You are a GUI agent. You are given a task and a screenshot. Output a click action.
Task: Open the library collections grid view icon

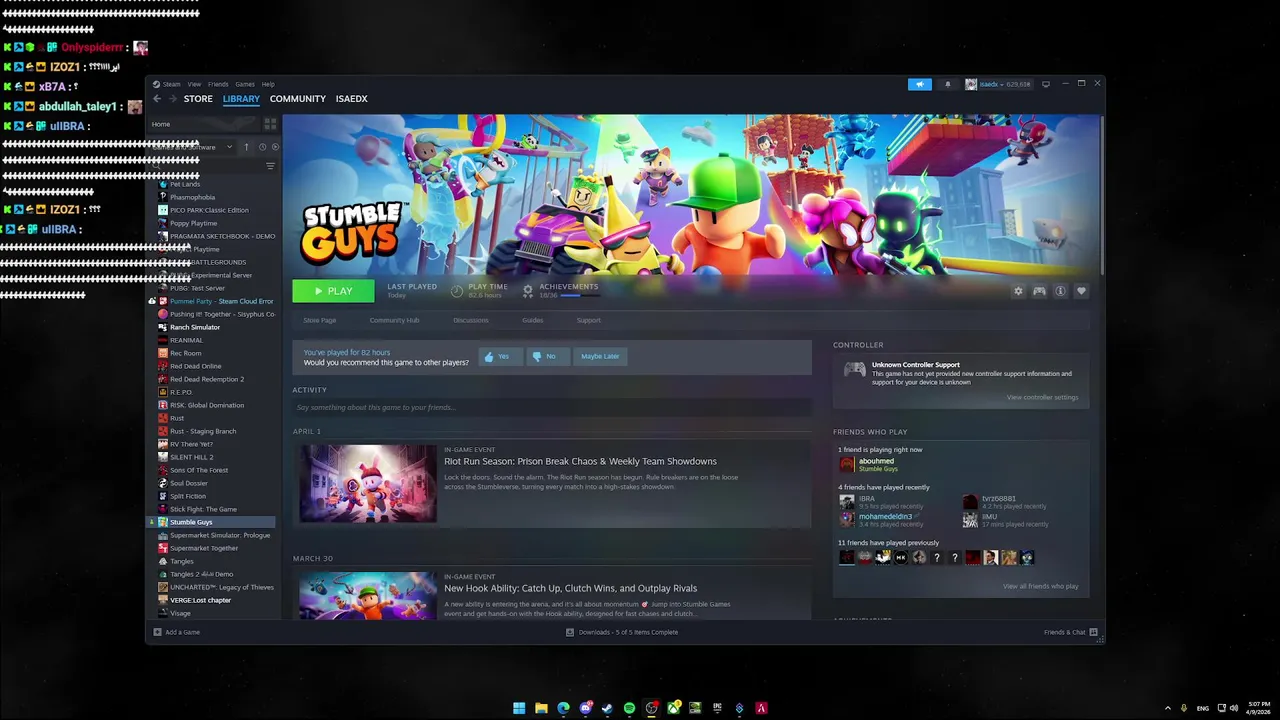[270, 124]
